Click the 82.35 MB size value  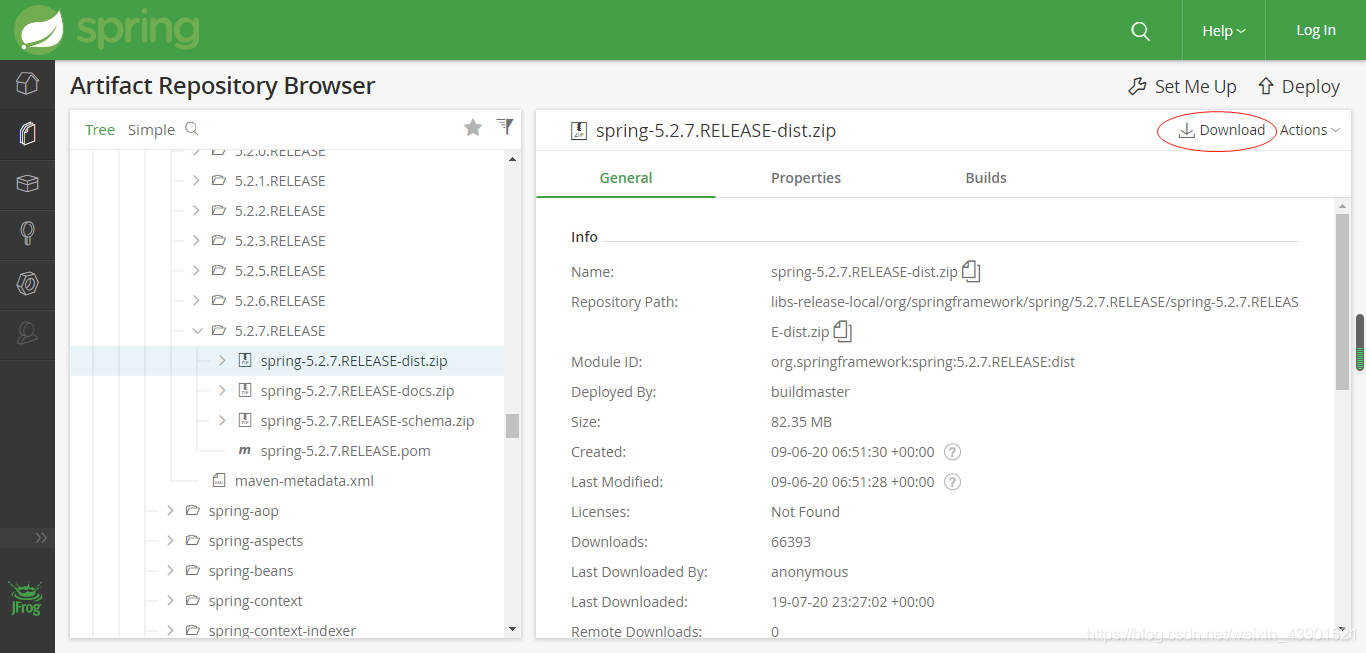[x=801, y=422]
